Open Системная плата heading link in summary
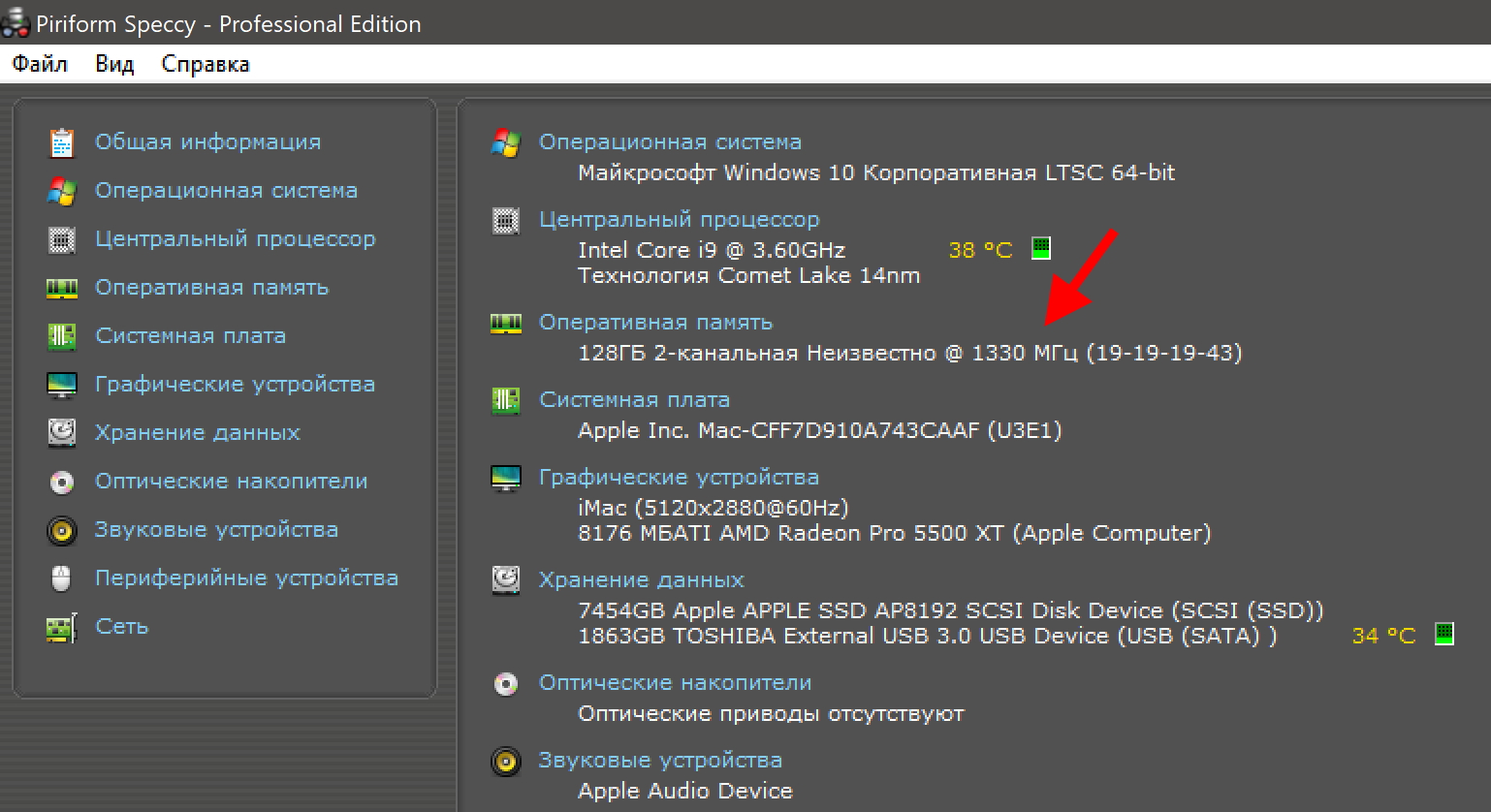The width and height of the screenshot is (1491, 812). click(634, 400)
